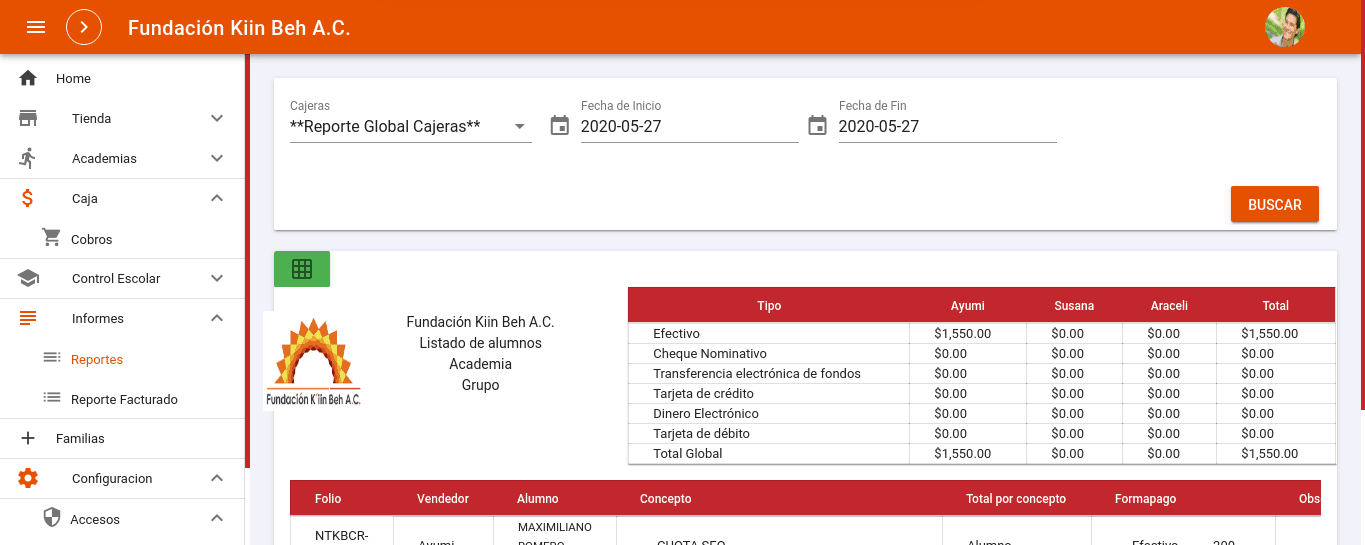
Task: Click the Total por concepto column header
Action: (x=1016, y=498)
